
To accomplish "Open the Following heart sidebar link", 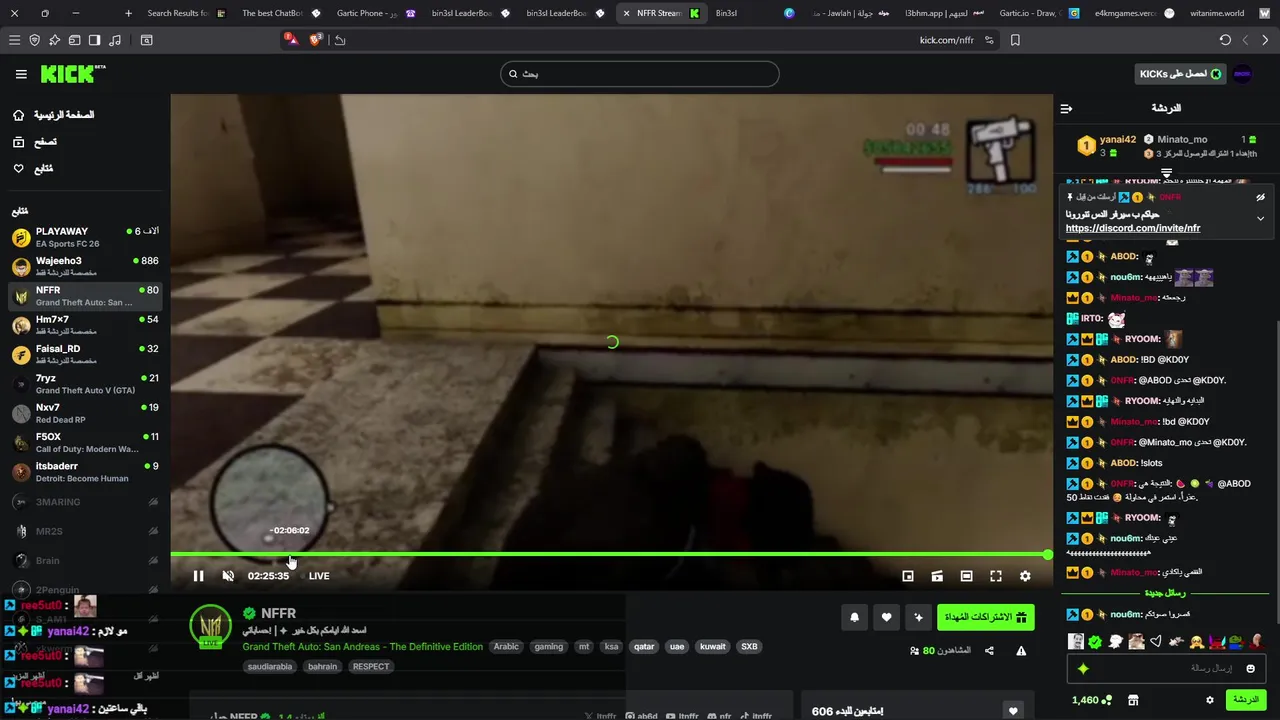I will click(x=33, y=169).
